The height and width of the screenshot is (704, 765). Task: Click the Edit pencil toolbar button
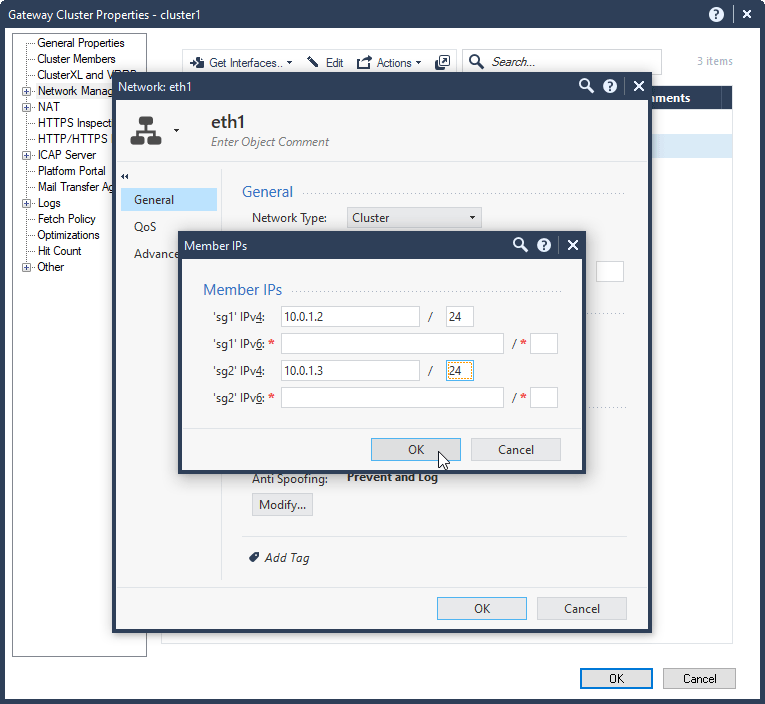point(325,62)
